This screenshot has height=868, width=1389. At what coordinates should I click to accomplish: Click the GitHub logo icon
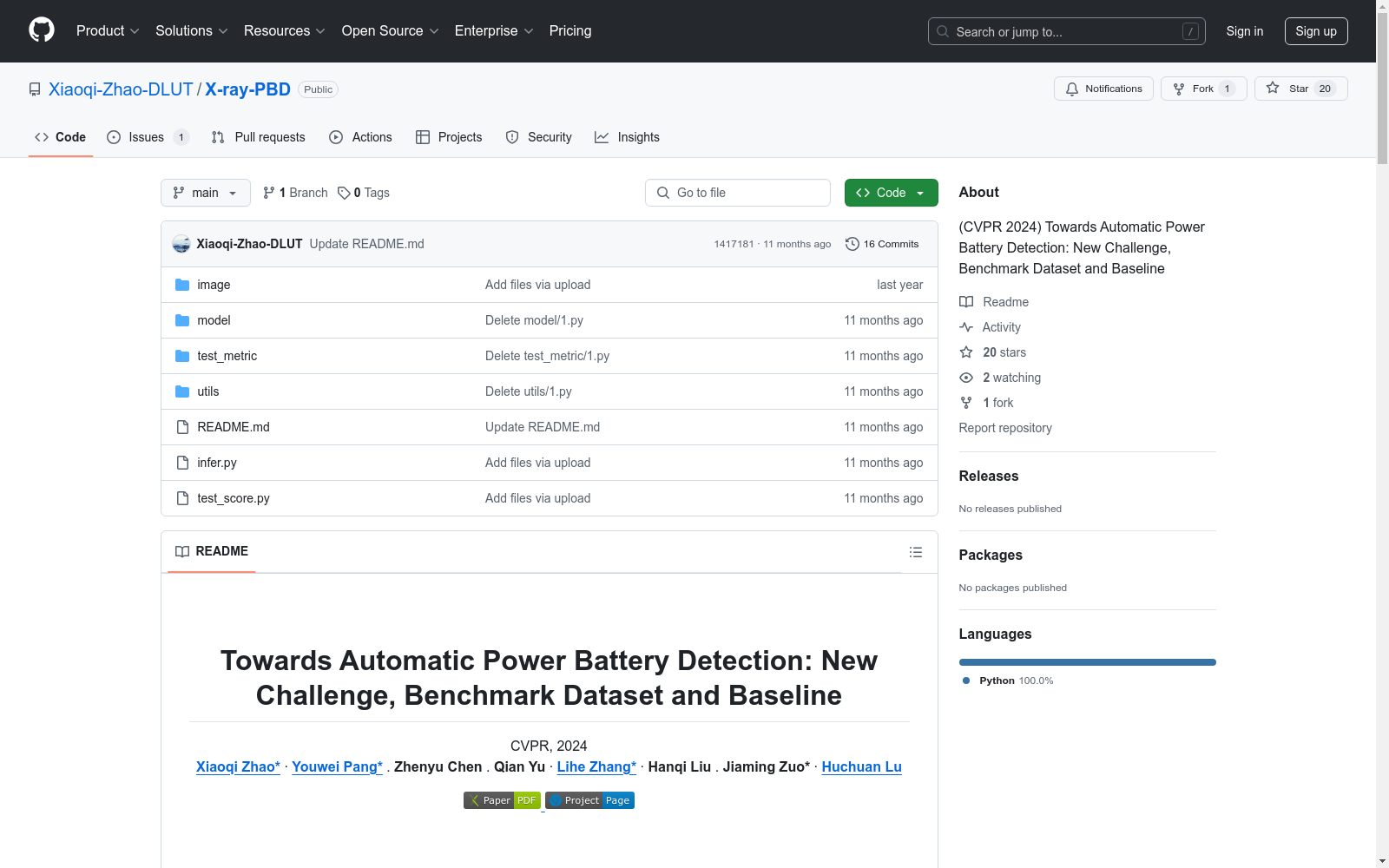click(42, 30)
